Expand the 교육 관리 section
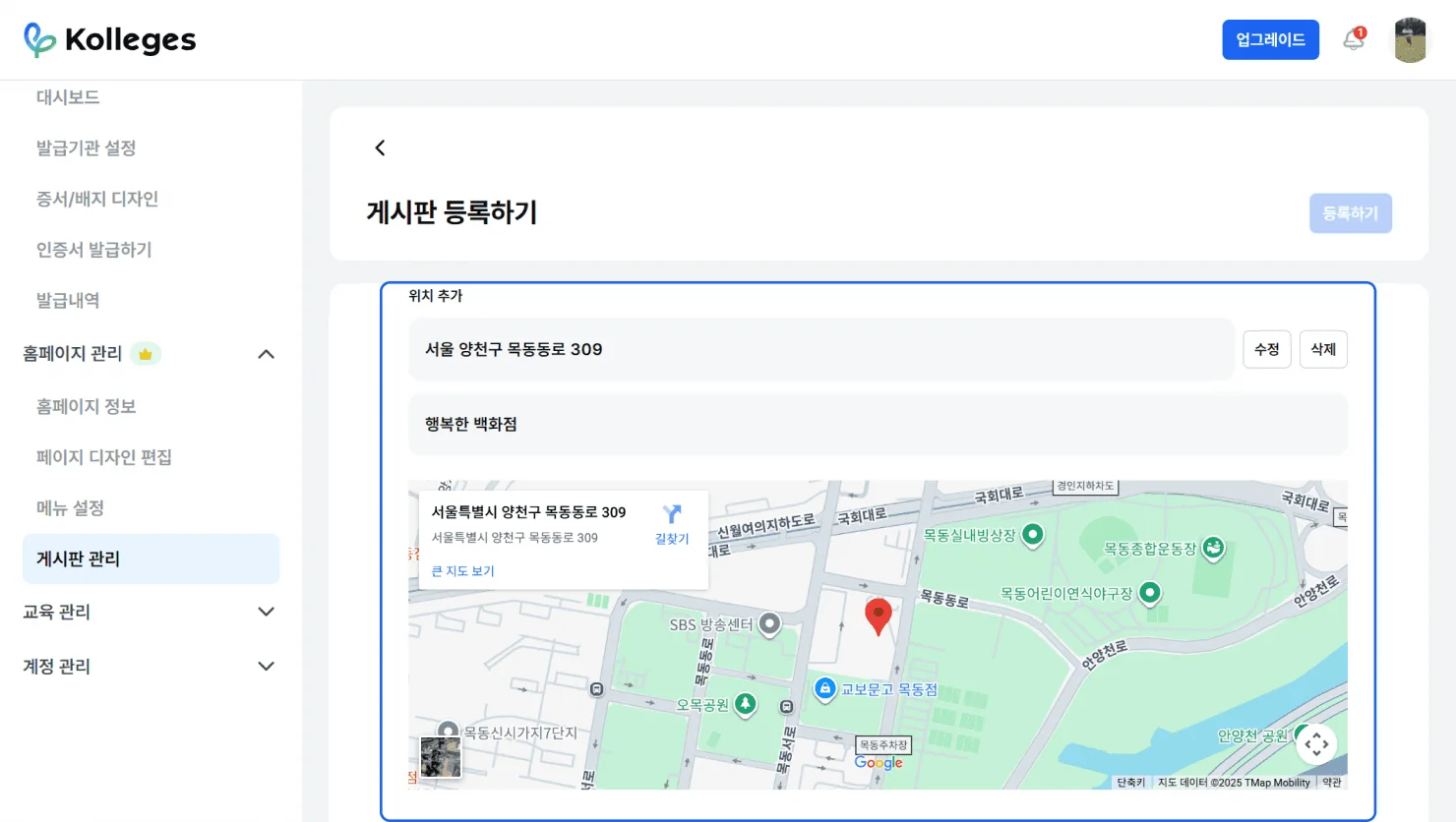1456x822 pixels. click(x=266, y=612)
